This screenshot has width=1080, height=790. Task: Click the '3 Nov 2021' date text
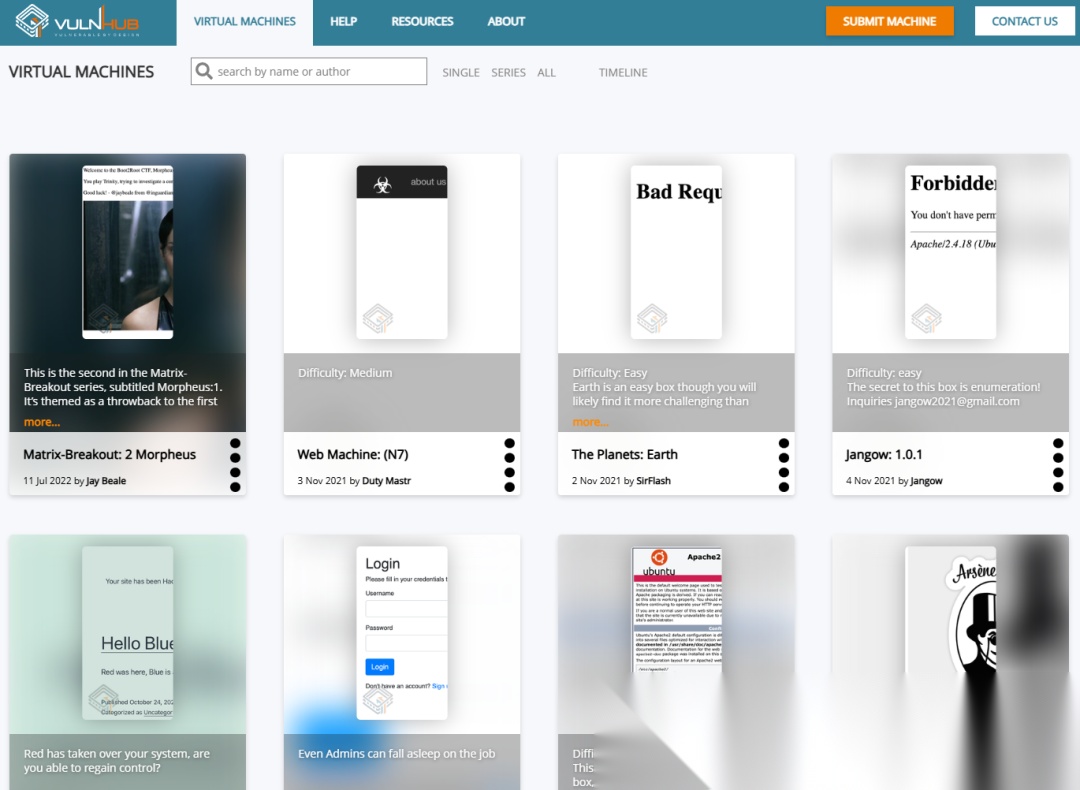coord(322,481)
